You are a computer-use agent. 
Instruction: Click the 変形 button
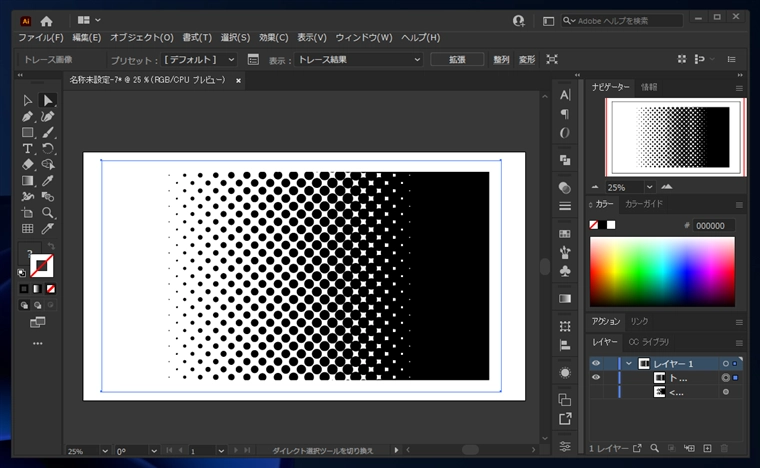(527, 60)
